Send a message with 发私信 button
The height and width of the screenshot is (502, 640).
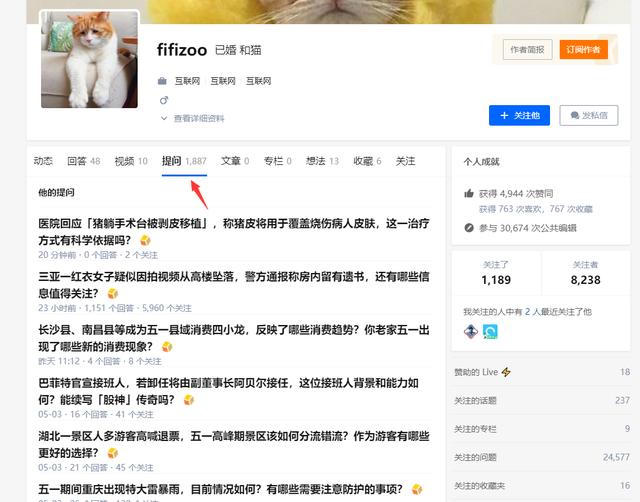(589, 116)
